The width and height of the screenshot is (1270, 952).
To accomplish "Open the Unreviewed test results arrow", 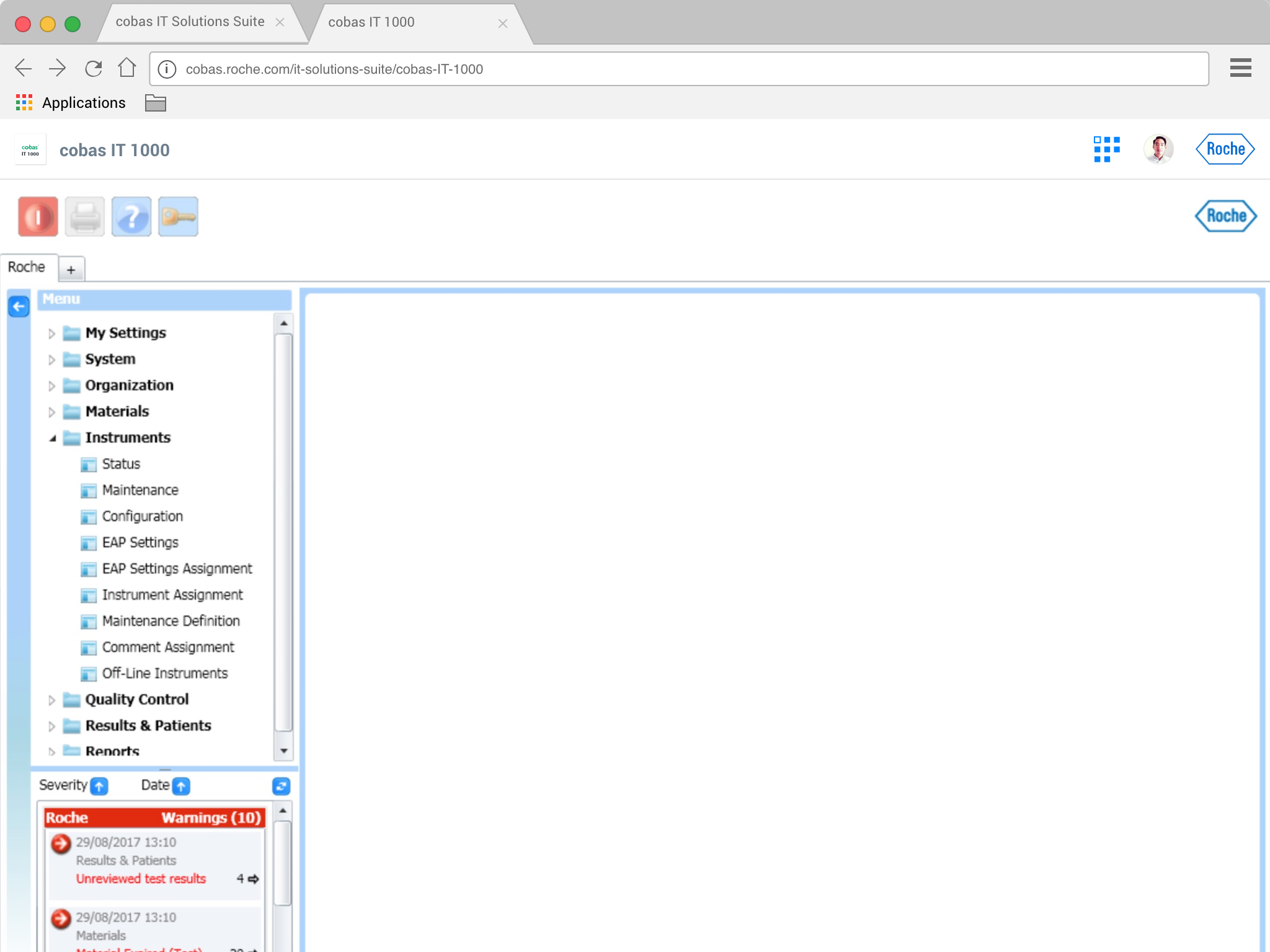I will point(253,879).
